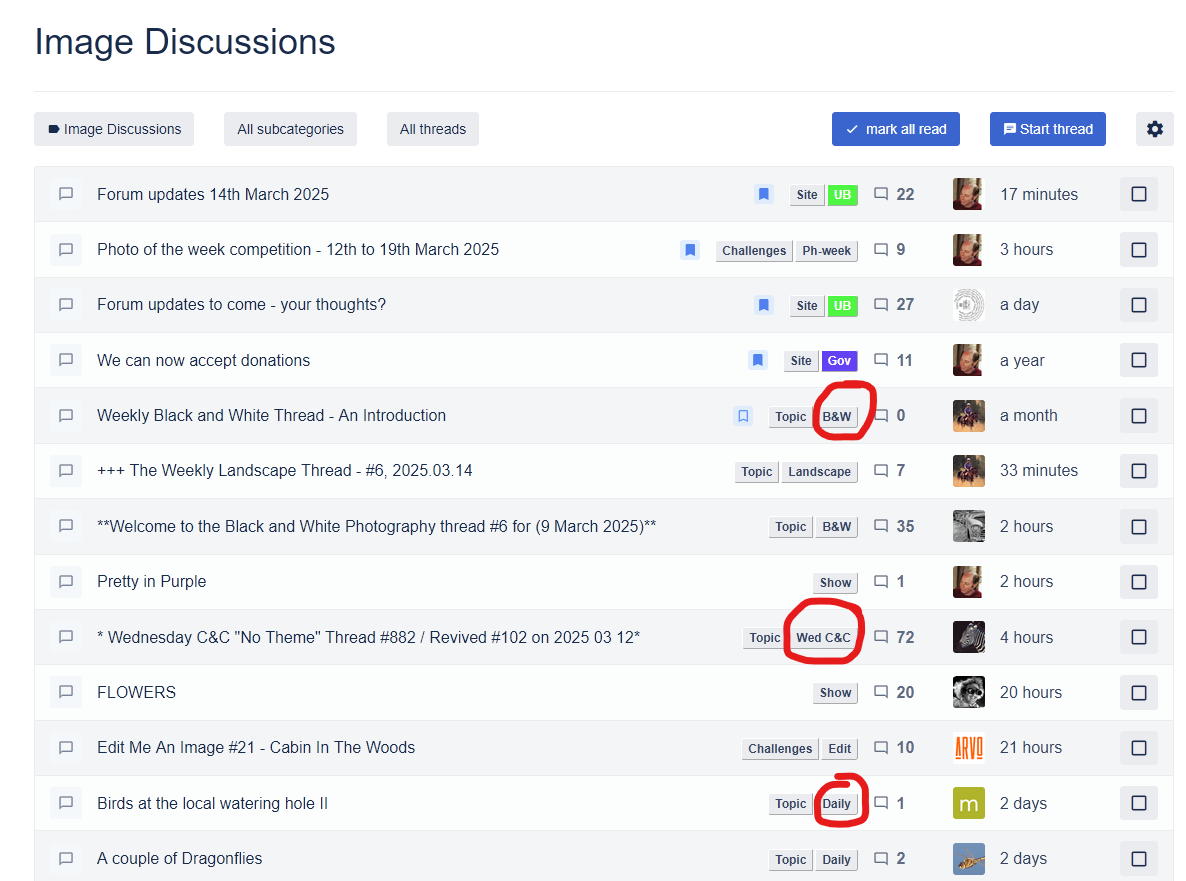Image resolution: width=1186 pixels, height=881 pixels.
Task: Open the Image Discussions category selector
Action: tap(114, 129)
